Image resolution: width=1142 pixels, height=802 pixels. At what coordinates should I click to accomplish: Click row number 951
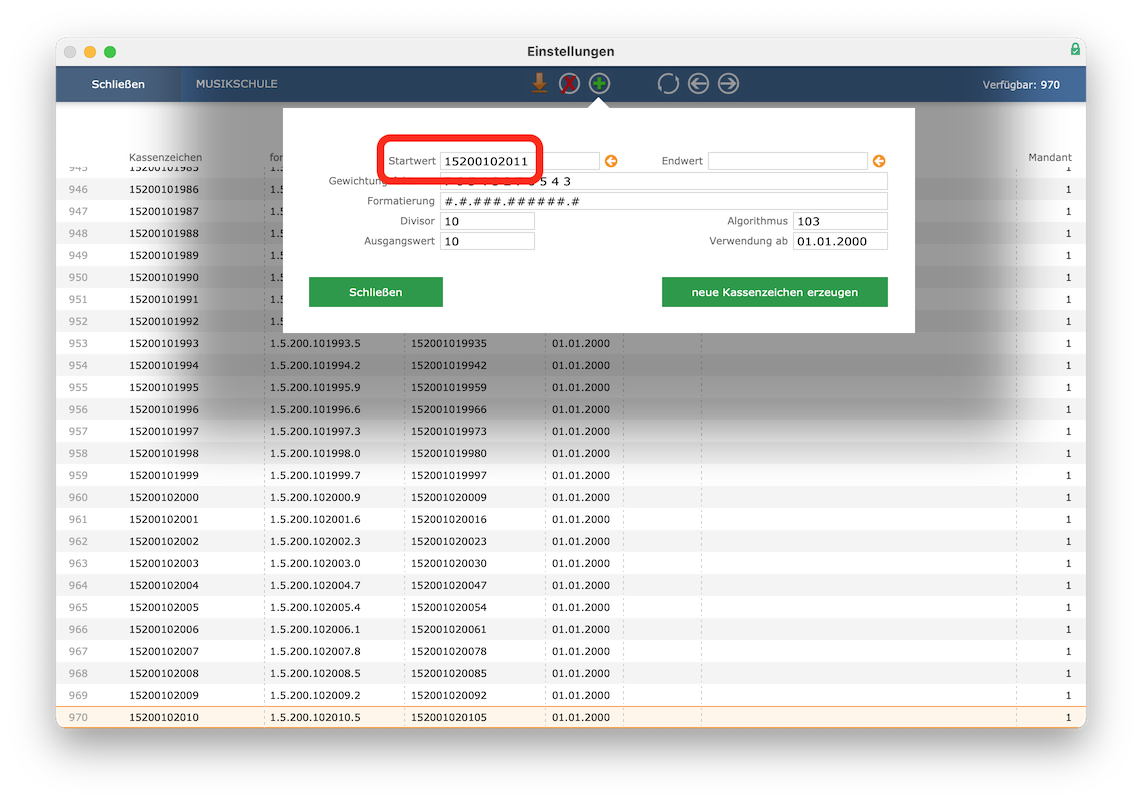pyautogui.click(x=78, y=299)
